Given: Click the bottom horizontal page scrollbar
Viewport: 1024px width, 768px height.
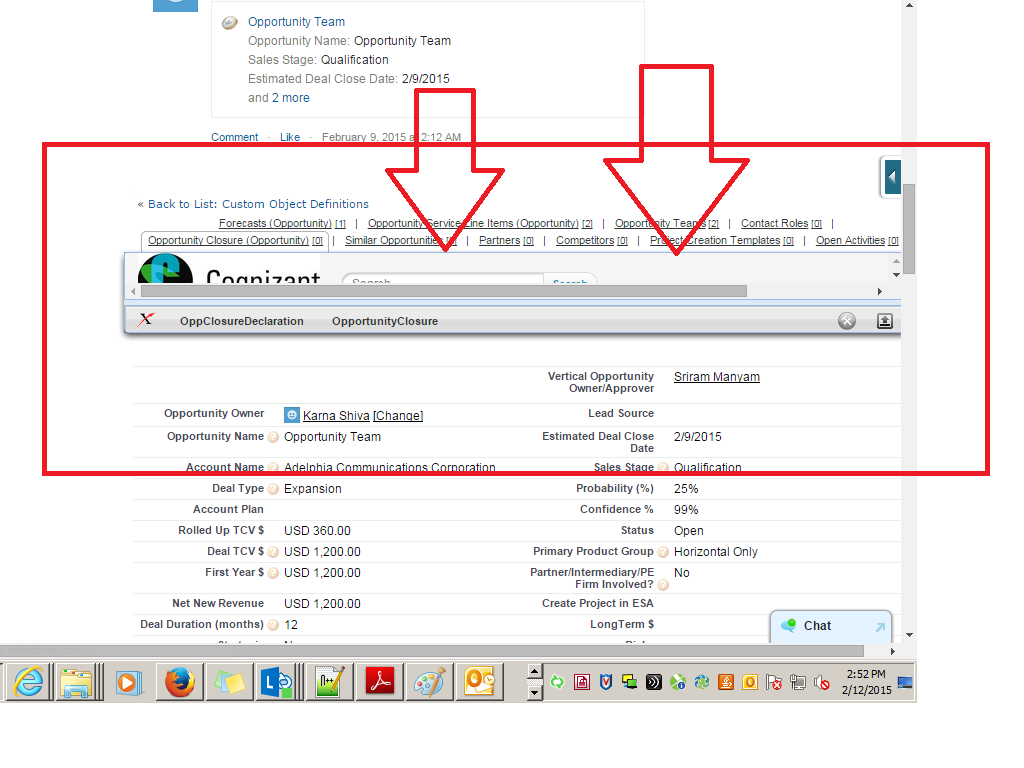Looking at the screenshot, I should 432,651.
